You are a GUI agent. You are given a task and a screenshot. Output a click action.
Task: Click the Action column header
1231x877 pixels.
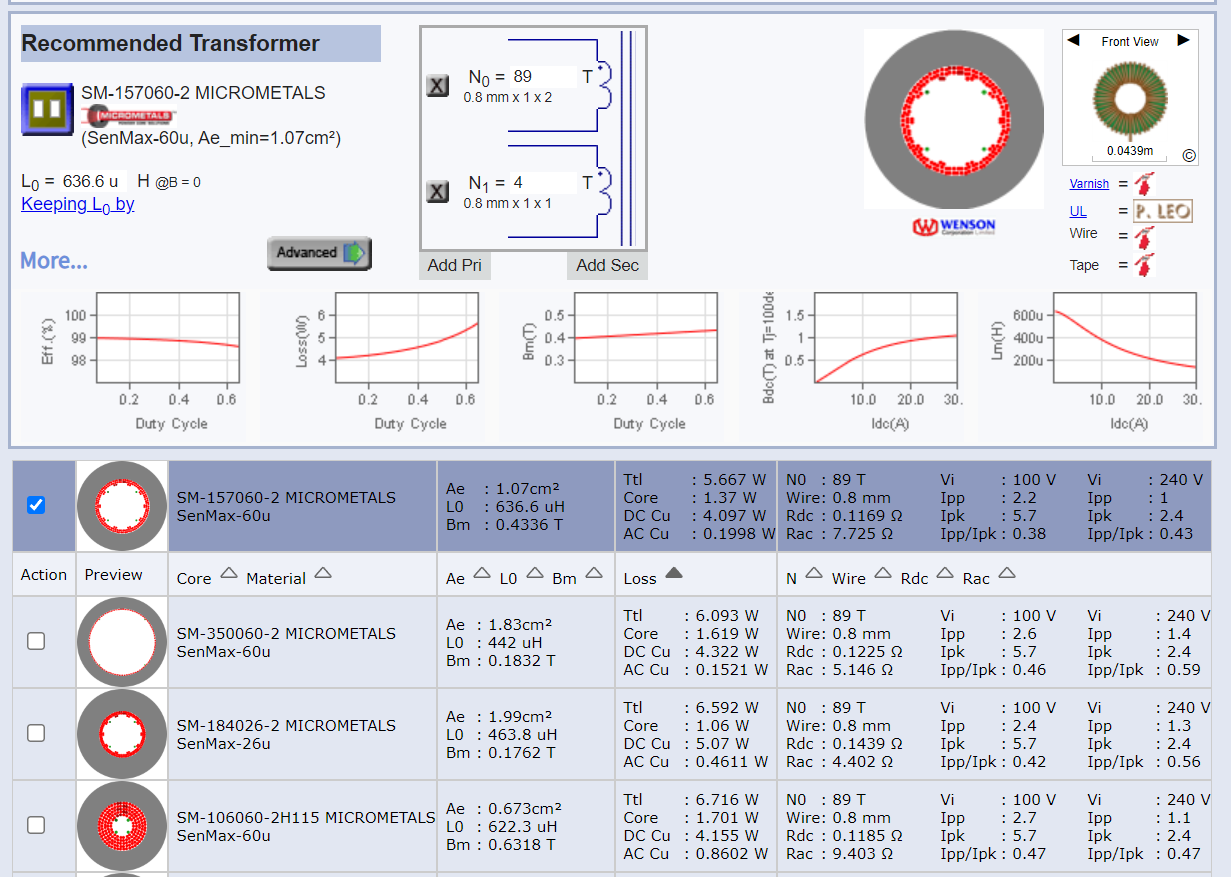(x=44, y=575)
